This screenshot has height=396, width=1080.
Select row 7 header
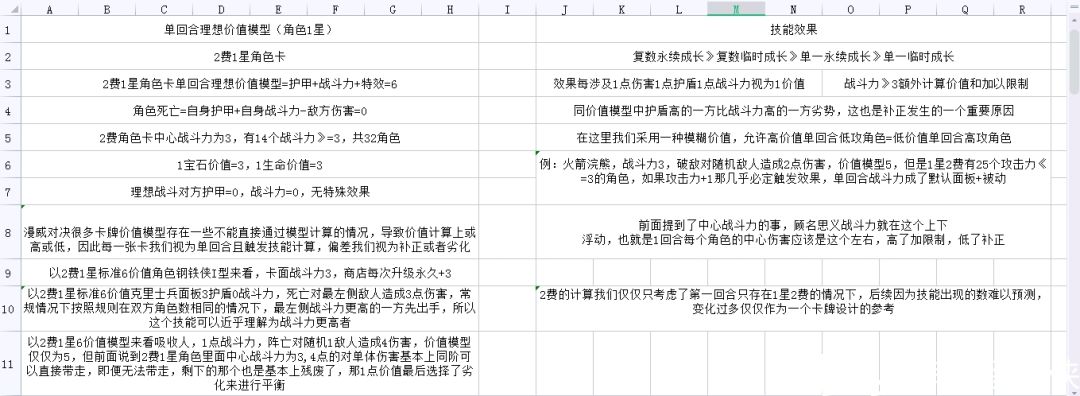10,191
